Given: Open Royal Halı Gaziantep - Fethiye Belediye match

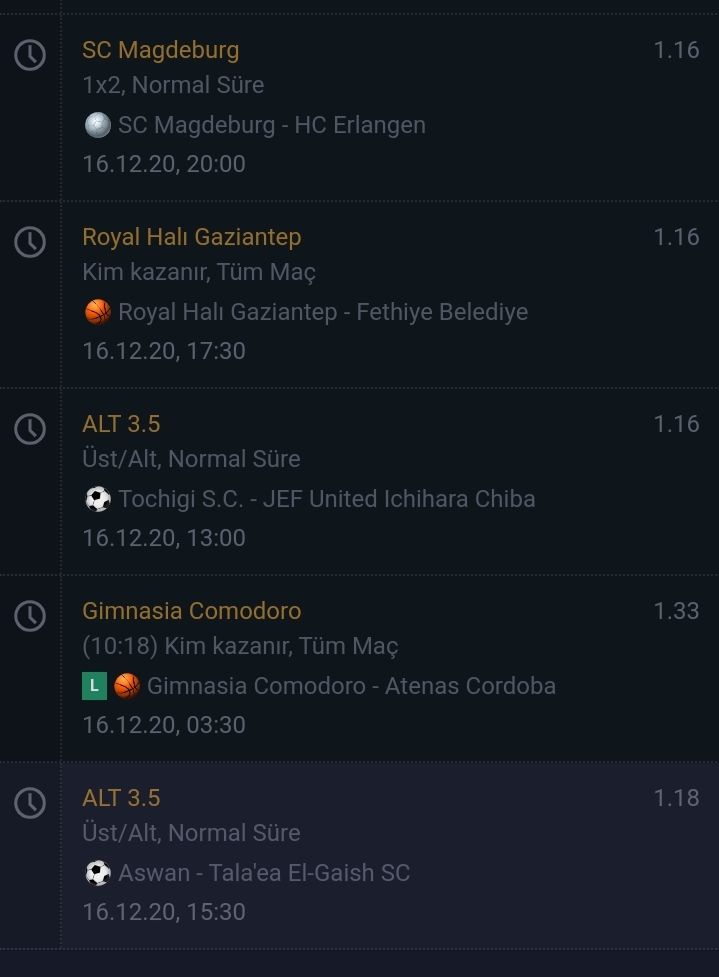Looking at the screenshot, I should point(323,312).
